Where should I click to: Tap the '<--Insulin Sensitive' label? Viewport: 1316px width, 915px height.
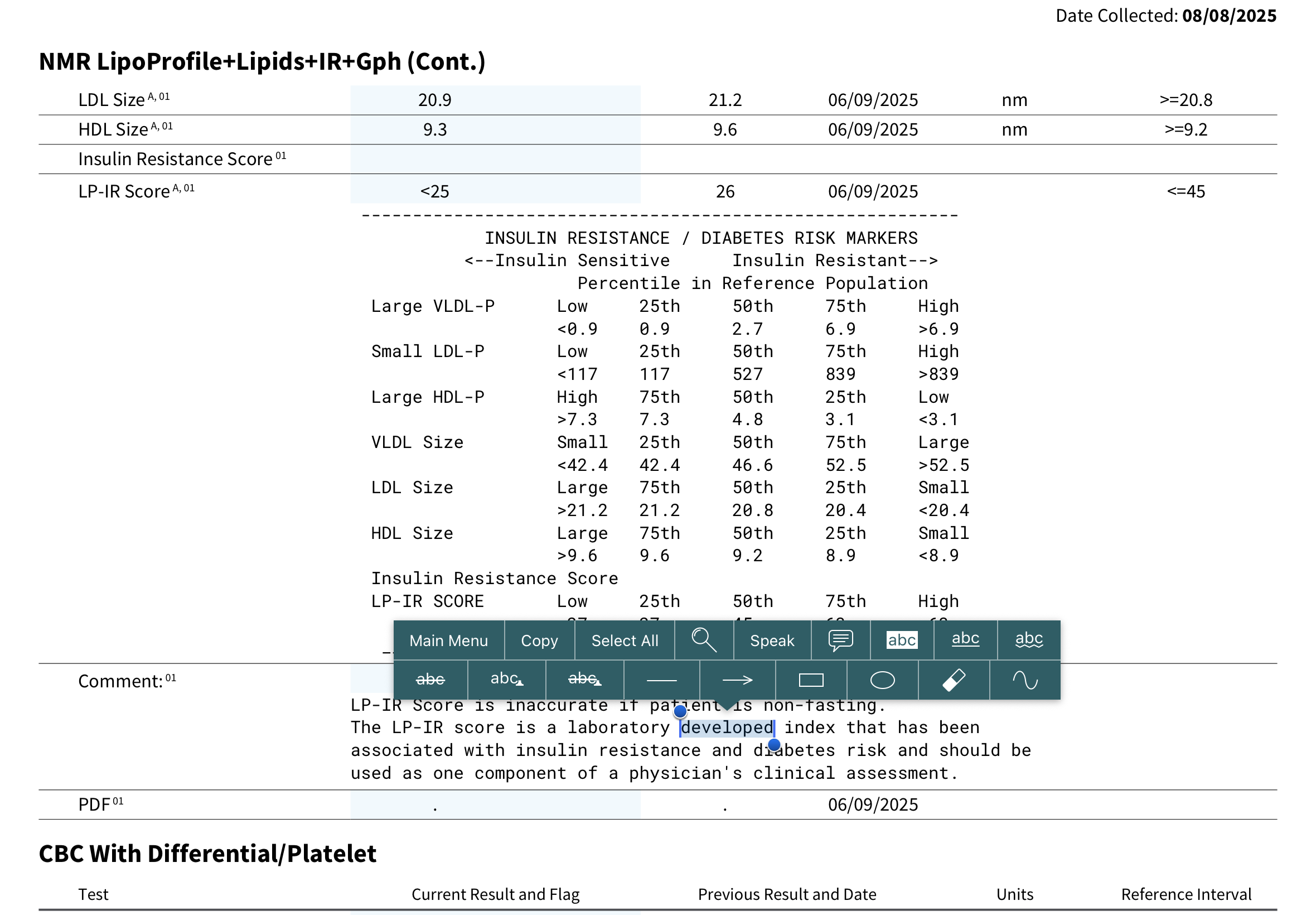(x=567, y=261)
